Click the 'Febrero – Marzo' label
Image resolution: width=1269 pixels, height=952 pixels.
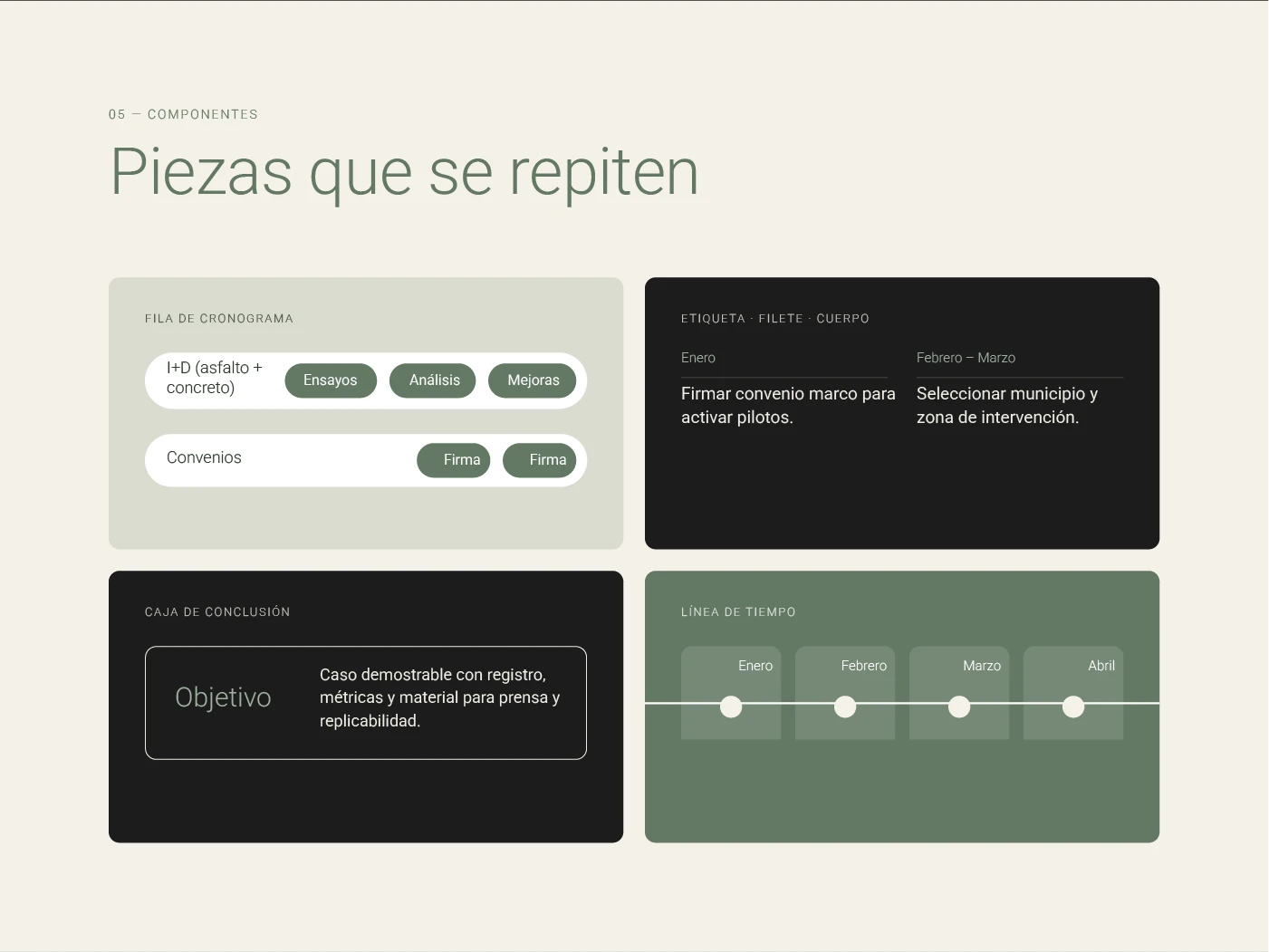point(966,358)
